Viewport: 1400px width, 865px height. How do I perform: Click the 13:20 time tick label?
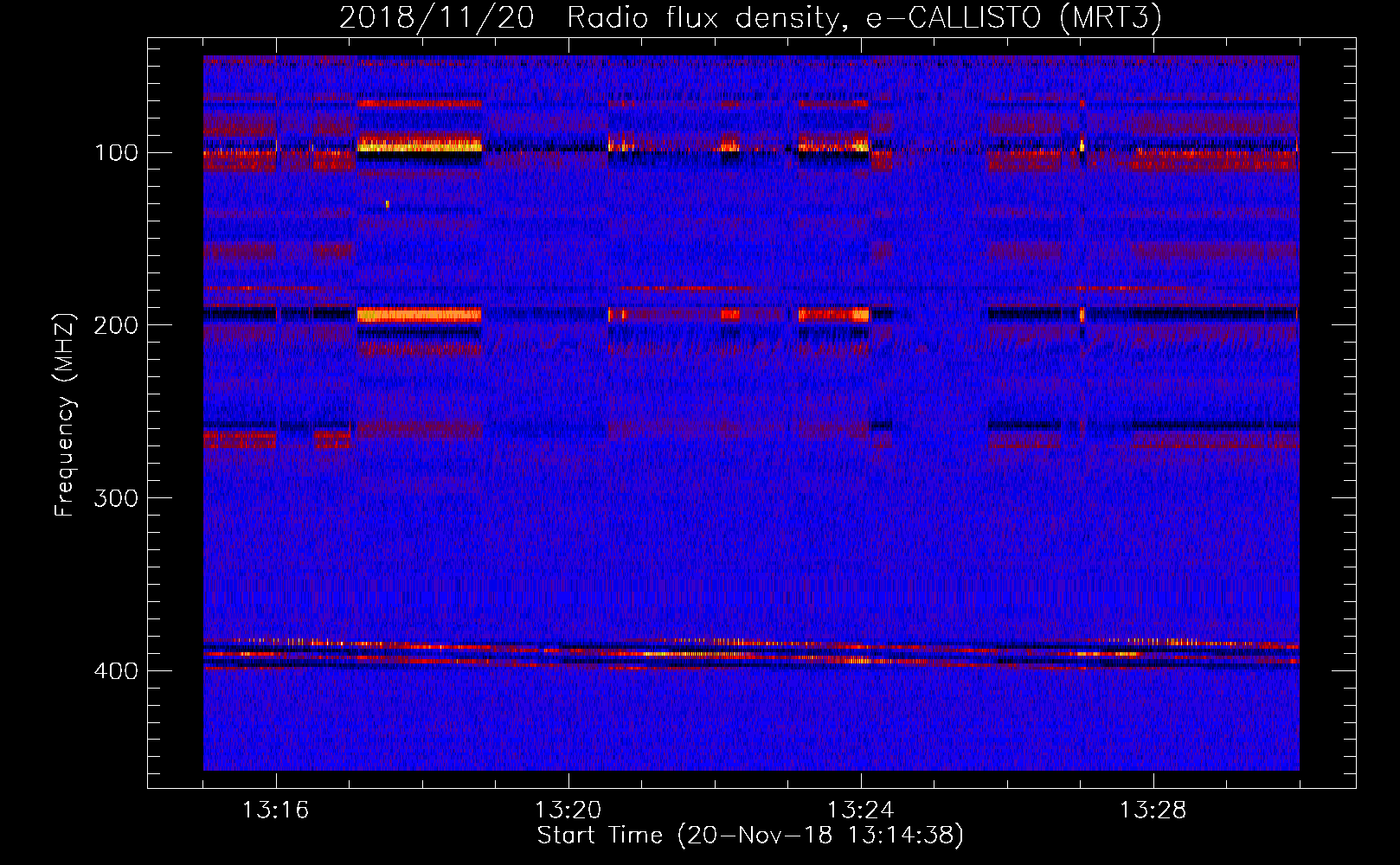[568, 811]
